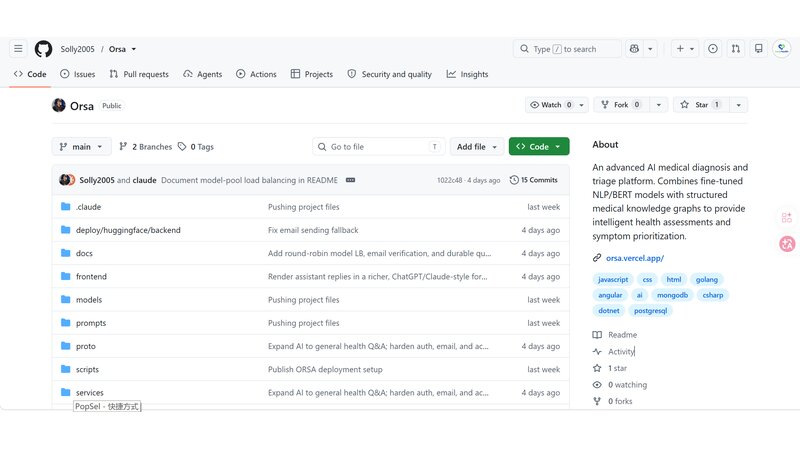Open Security and quality tab
800x450 pixels.
tap(389, 74)
